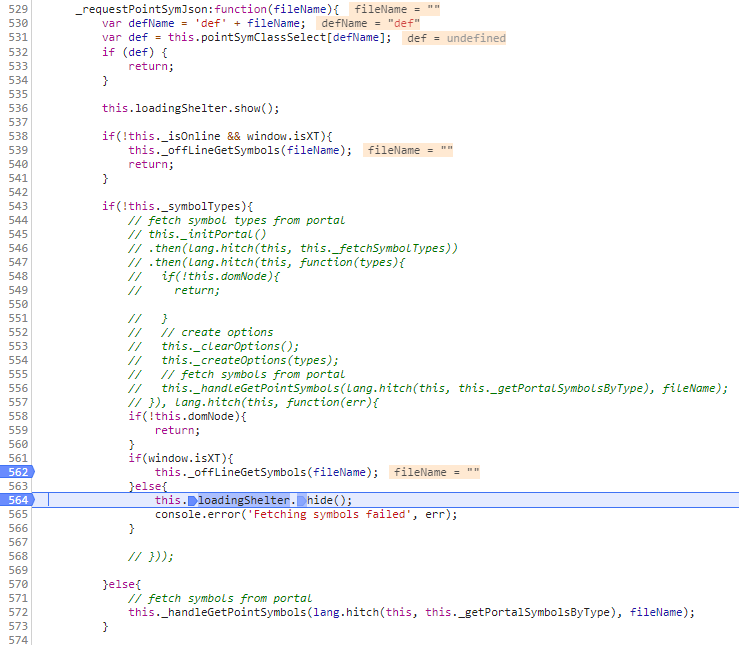This screenshot has height=645, width=739.
Task: Click the commented function(types) line 547
Action: [266, 262]
